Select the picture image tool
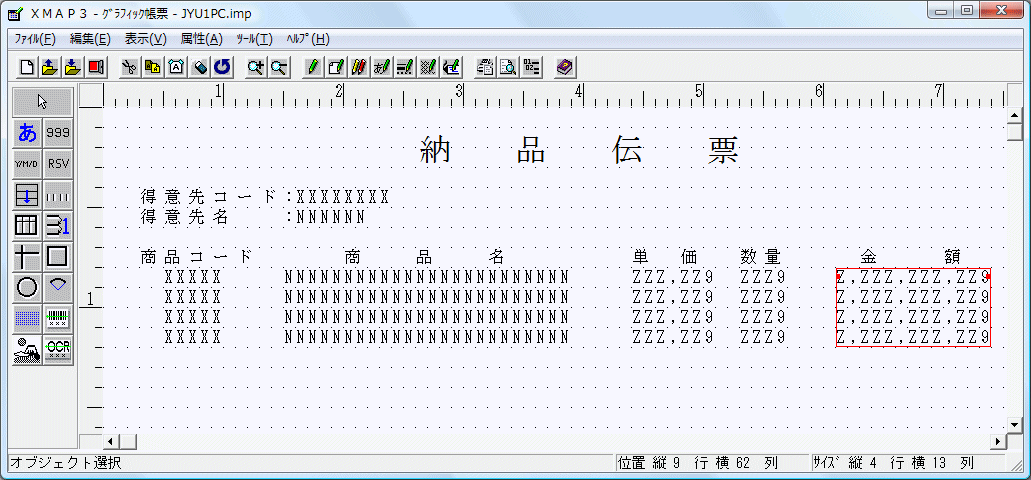Image resolution: width=1031 pixels, height=480 pixels. 28,350
